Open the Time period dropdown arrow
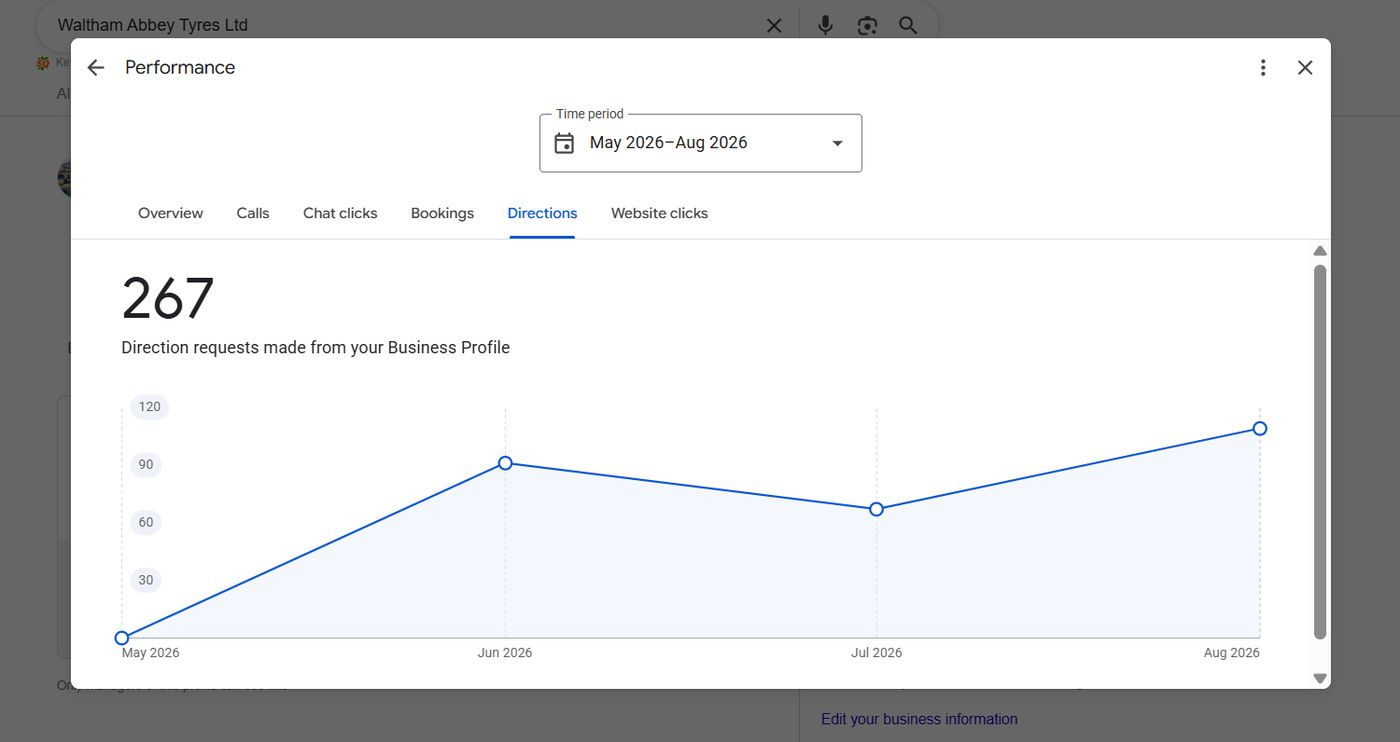 point(838,143)
